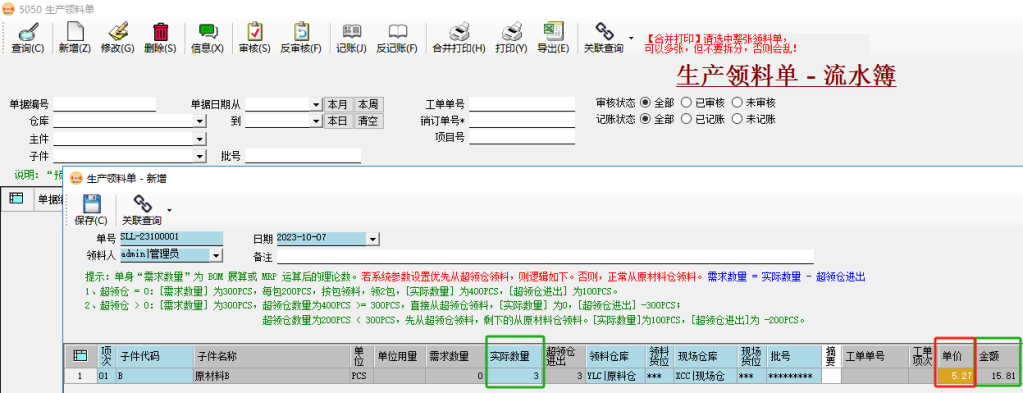The width and height of the screenshot is (1023, 393).
Task: Click the YLC|原料仓 cell
Action: tap(615, 376)
